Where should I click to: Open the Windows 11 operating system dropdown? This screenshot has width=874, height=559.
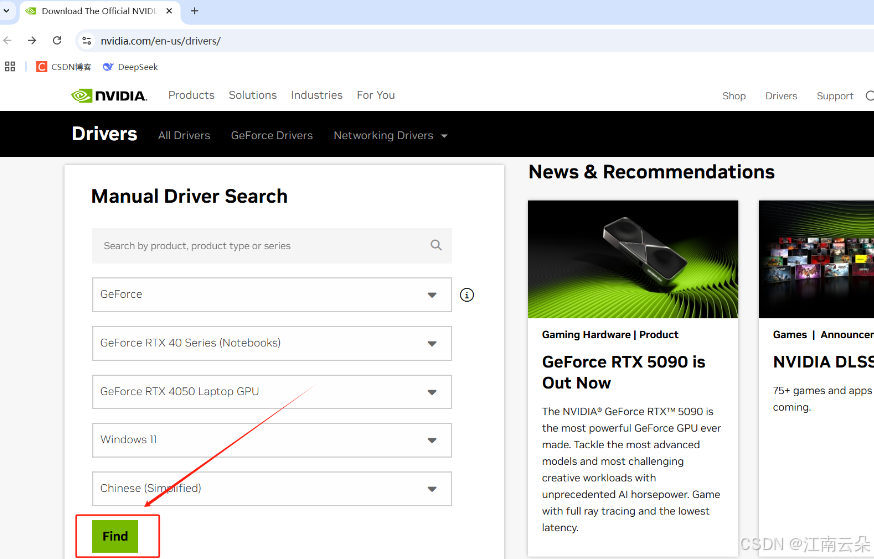[271, 440]
